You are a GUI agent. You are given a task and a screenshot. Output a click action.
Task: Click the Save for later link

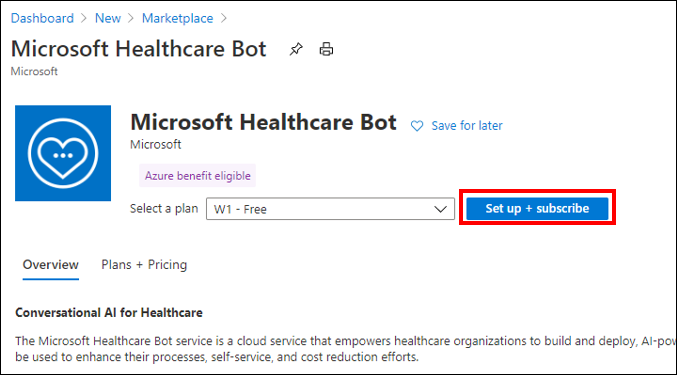467,126
